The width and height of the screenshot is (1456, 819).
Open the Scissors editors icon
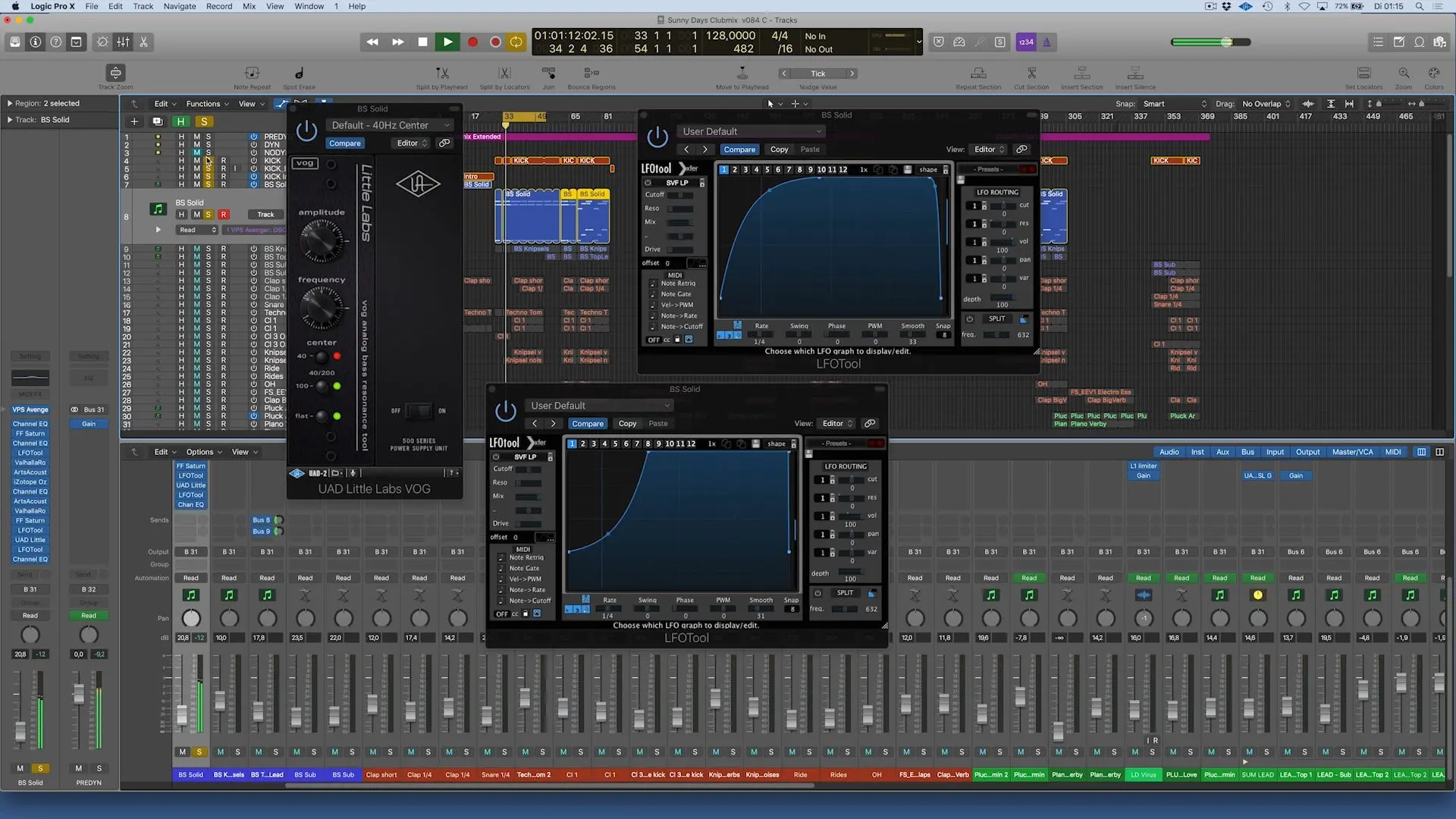(x=143, y=42)
